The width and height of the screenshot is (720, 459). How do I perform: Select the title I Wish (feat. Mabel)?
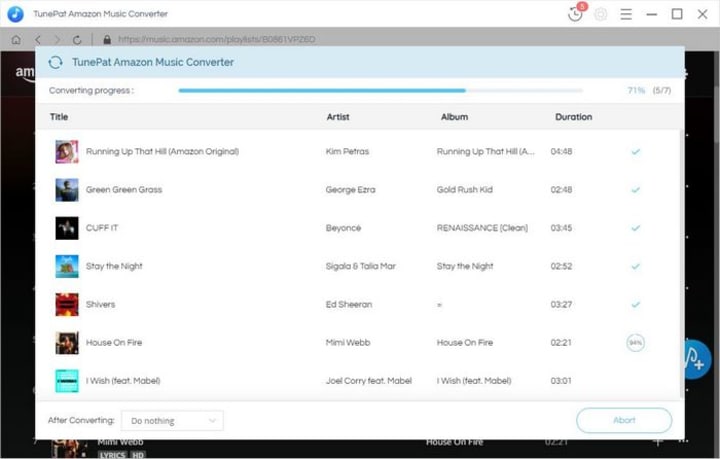(123, 381)
